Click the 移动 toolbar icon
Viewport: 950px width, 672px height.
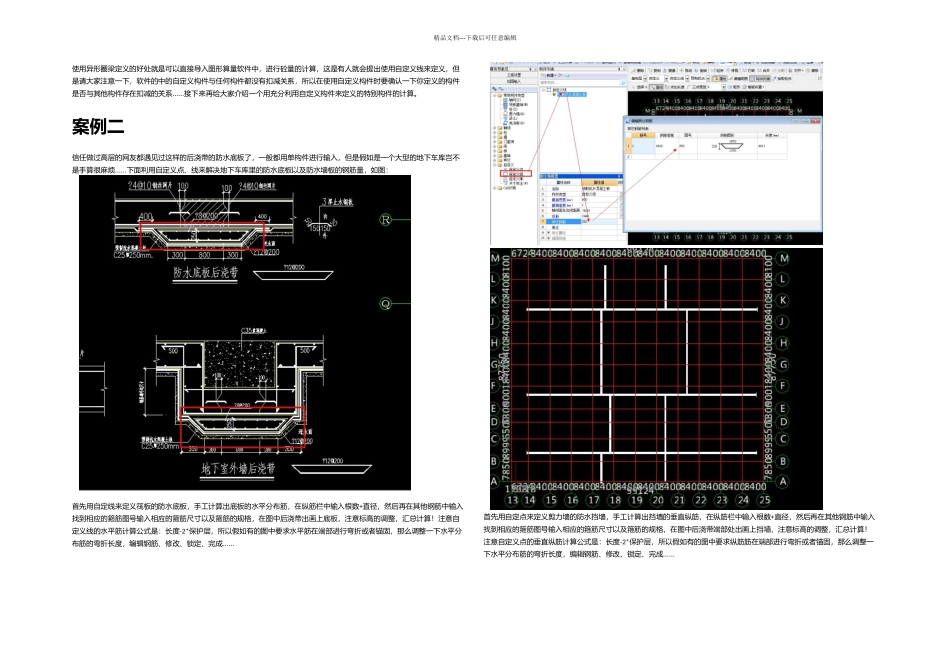point(686,70)
